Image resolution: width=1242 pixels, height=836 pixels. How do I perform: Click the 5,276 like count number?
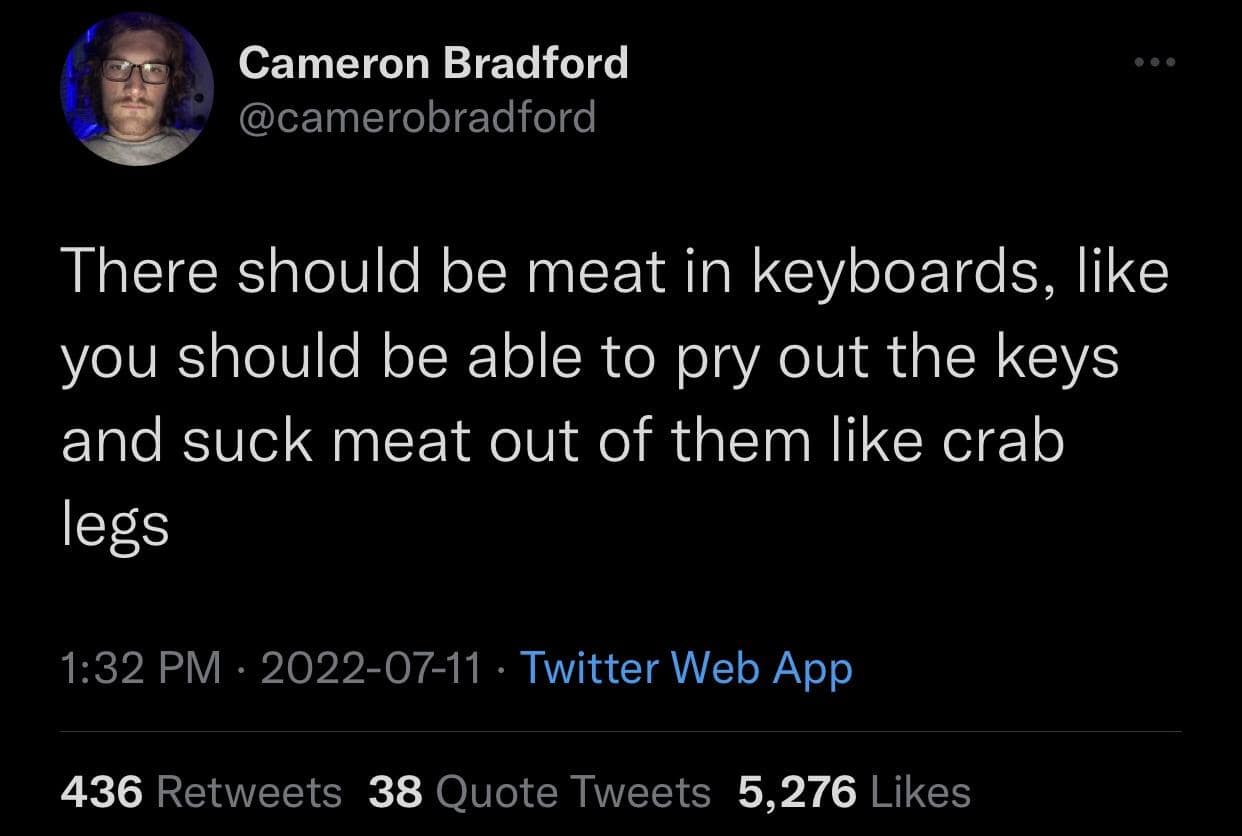(x=797, y=792)
